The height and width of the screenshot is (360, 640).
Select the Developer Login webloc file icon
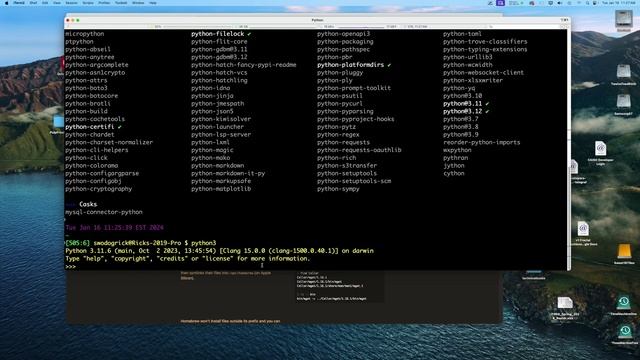(x=600, y=149)
